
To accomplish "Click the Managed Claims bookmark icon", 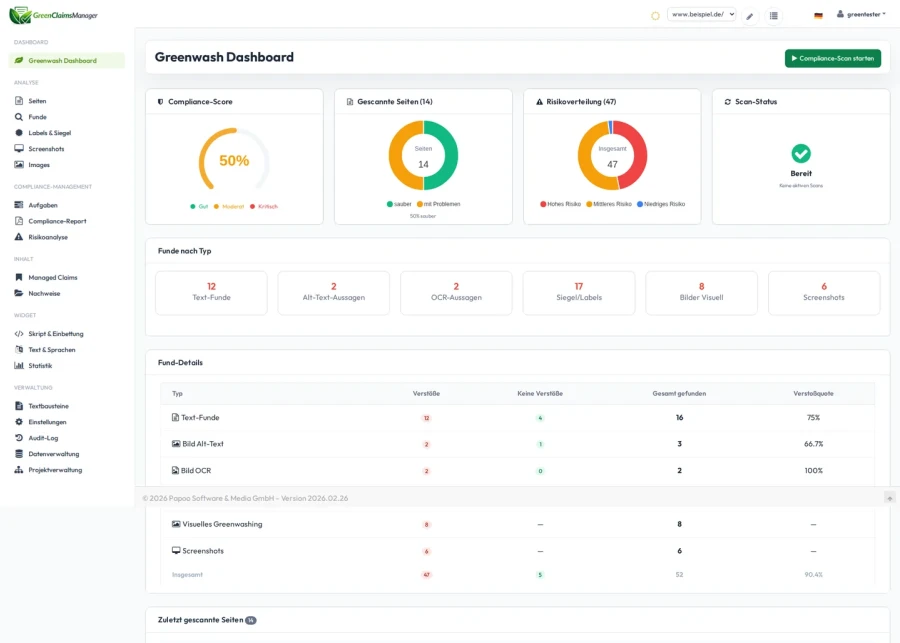I will point(19,277).
